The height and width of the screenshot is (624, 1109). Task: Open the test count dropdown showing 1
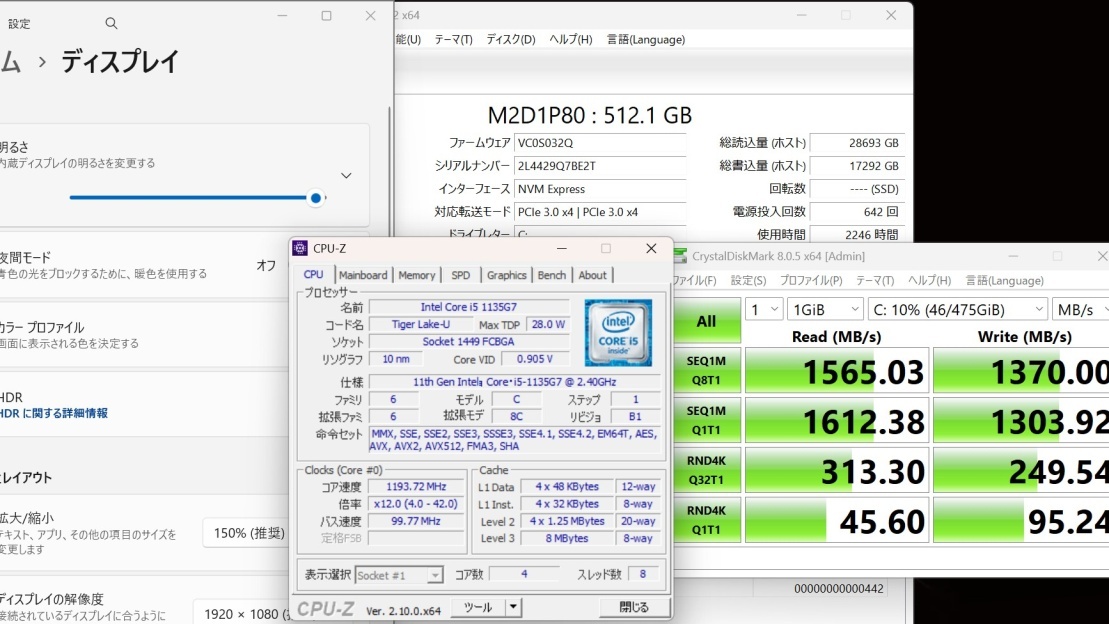pyautogui.click(x=764, y=309)
